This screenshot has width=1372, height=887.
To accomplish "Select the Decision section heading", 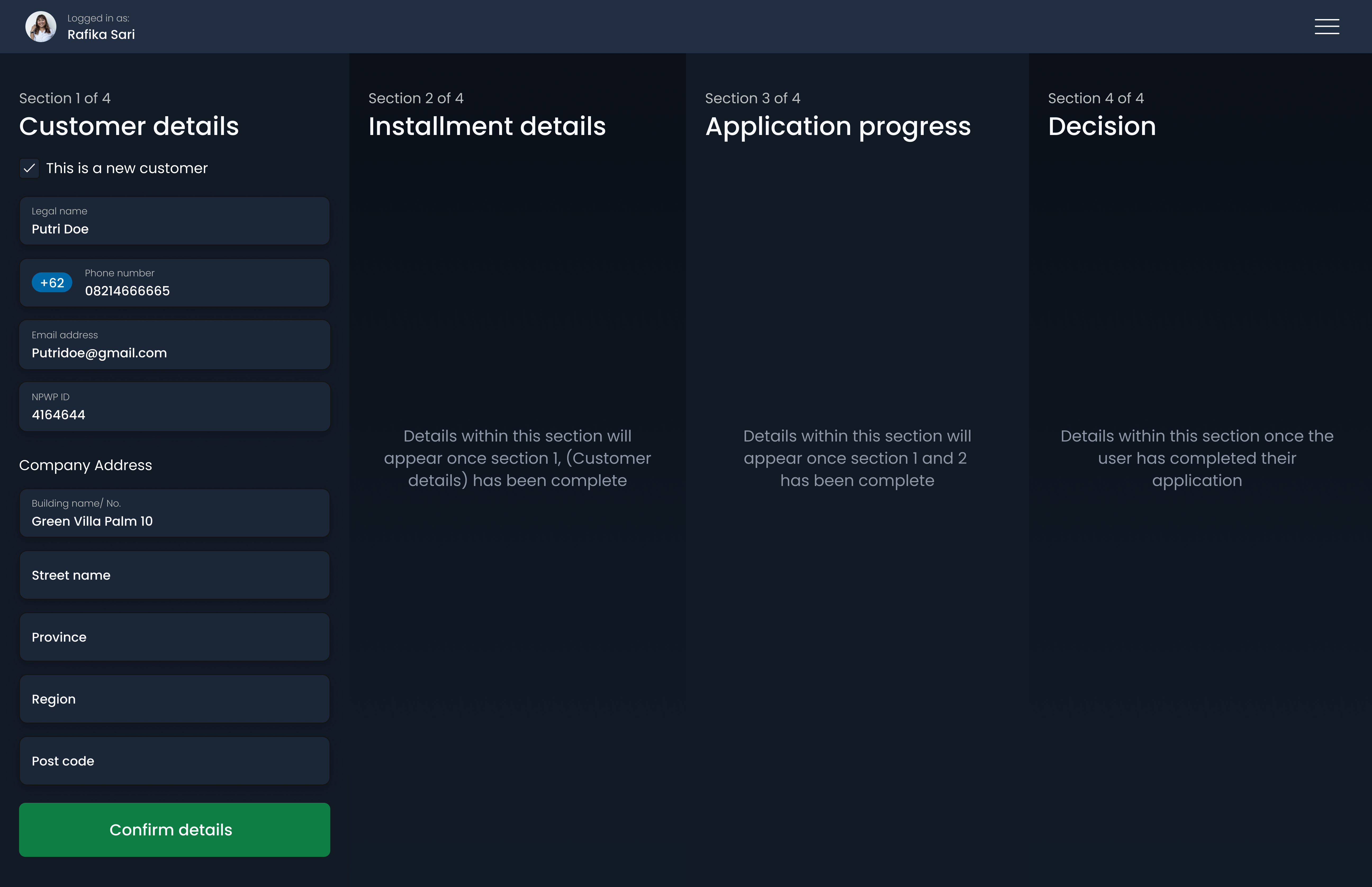I will (x=1102, y=126).
